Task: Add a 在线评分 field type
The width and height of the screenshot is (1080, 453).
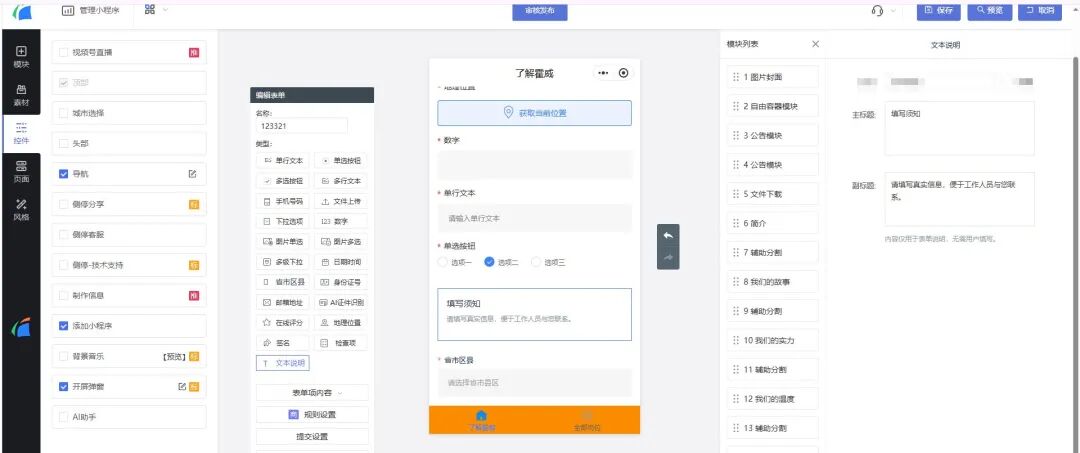Action: tap(283, 322)
